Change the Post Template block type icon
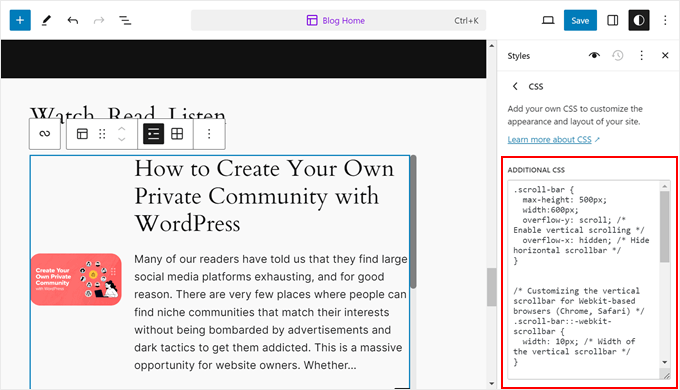The image size is (680, 390). [82, 134]
